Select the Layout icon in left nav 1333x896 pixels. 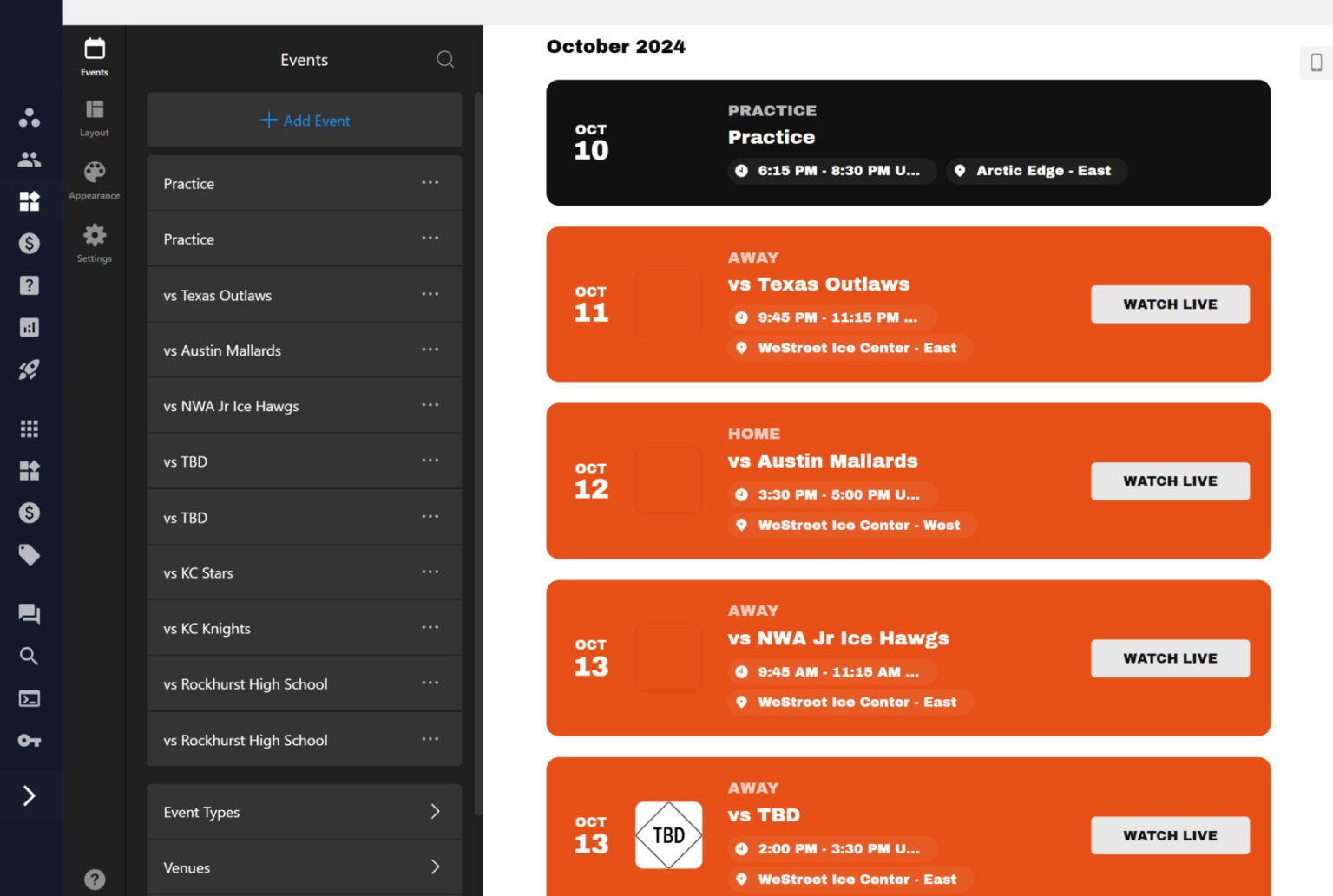tap(94, 113)
